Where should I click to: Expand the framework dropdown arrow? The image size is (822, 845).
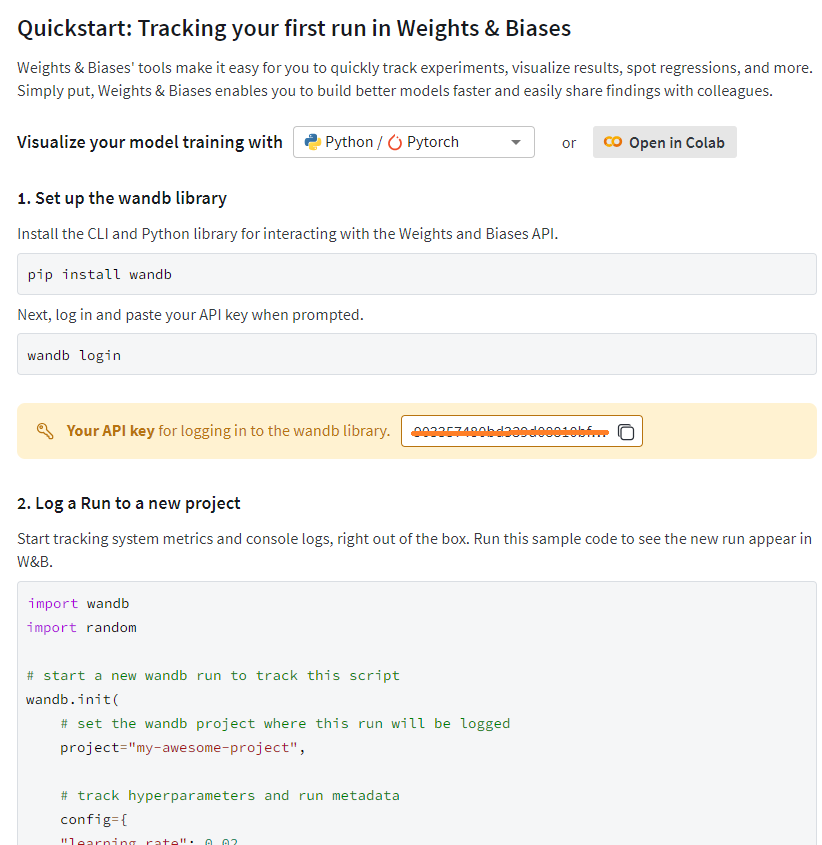(x=516, y=142)
